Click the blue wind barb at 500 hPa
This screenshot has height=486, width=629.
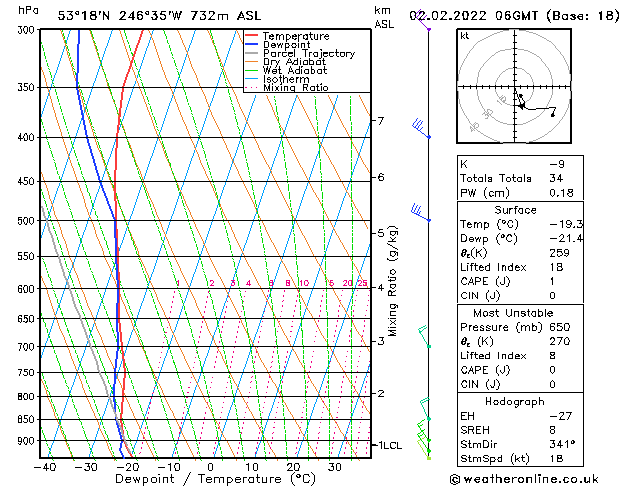420,213
